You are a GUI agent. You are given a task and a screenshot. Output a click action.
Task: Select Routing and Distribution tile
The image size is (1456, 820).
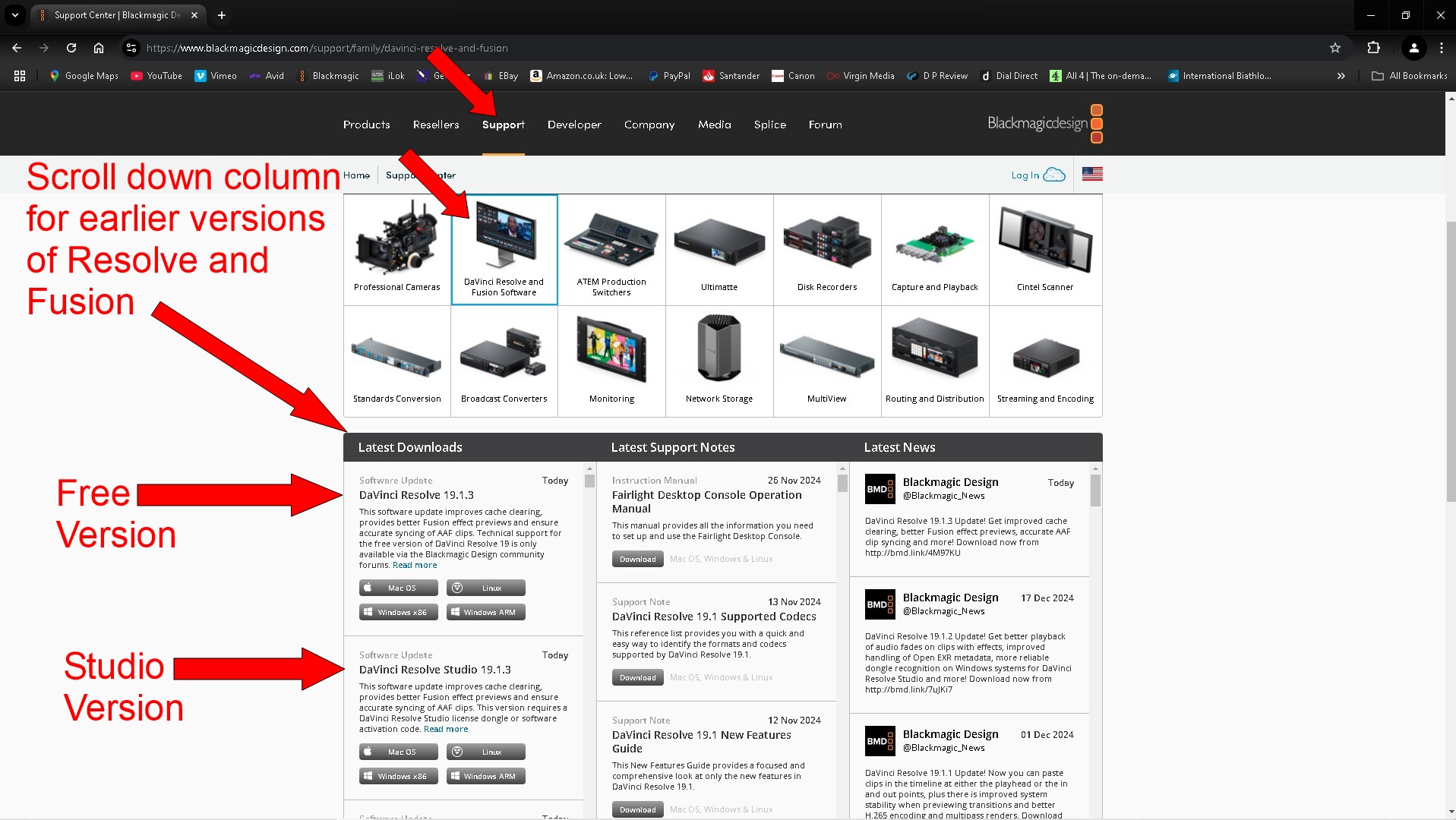pyautogui.click(x=935, y=361)
